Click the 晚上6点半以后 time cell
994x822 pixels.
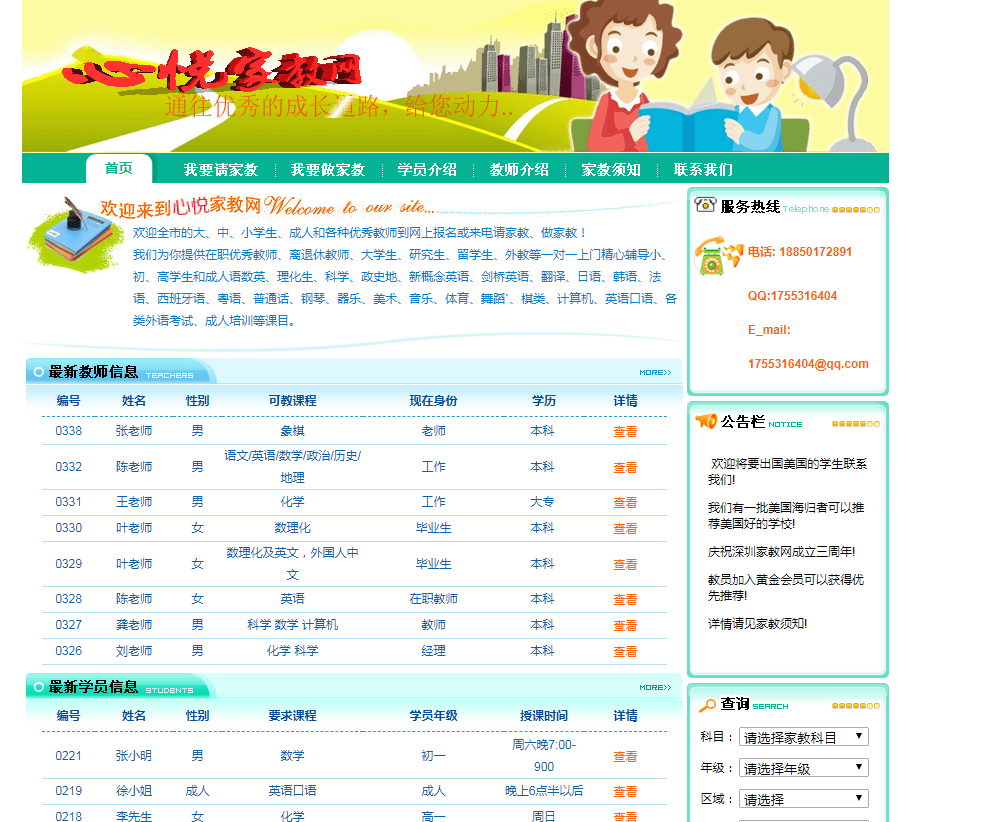(x=544, y=790)
